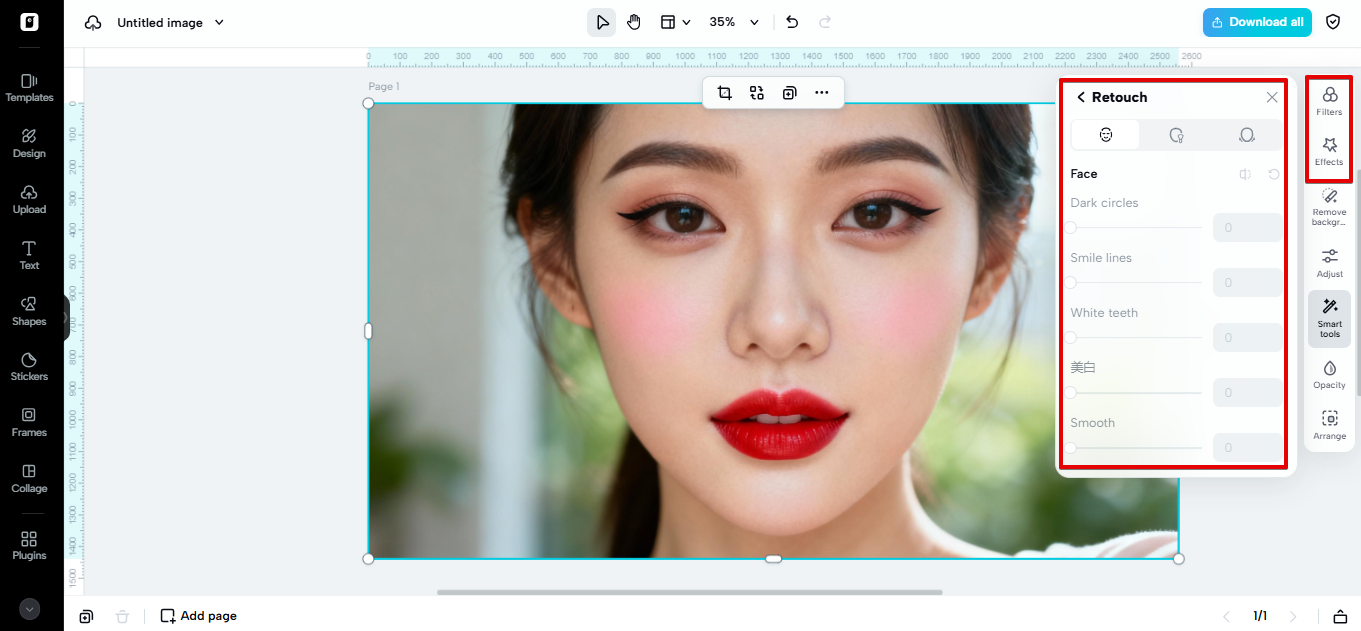This screenshot has width=1361, height=631.
Task: Open the layout view dropdown
Action: pyautogui.click(x=675, y=22)
